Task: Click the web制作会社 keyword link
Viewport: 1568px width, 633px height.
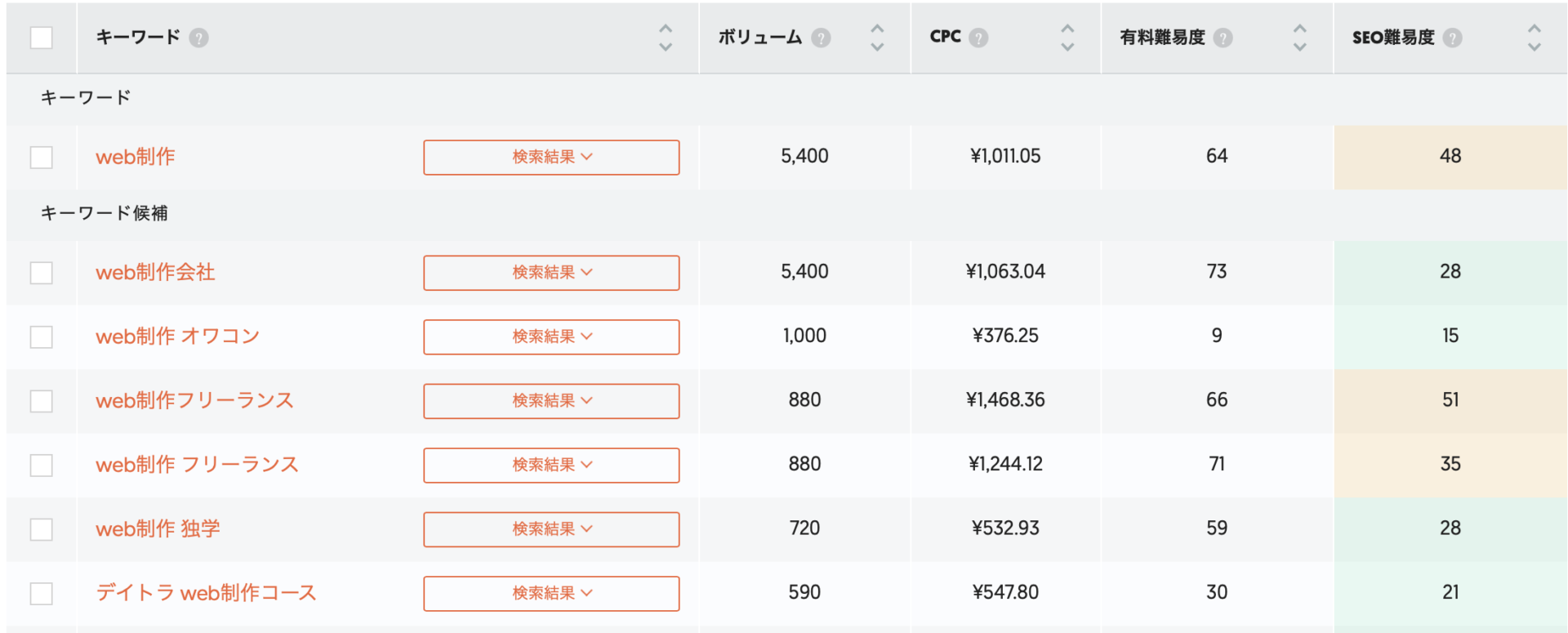Action: [155, 272]
